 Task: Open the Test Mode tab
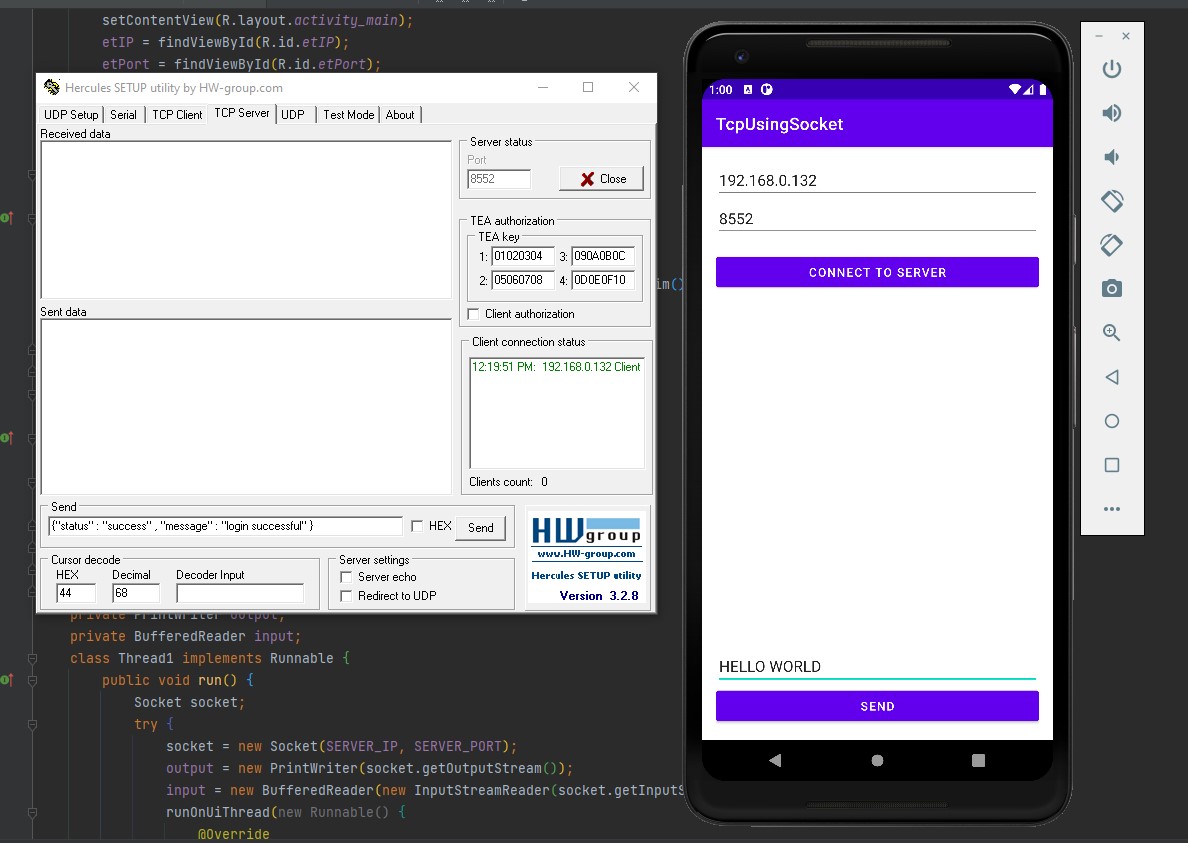(349, 114)
